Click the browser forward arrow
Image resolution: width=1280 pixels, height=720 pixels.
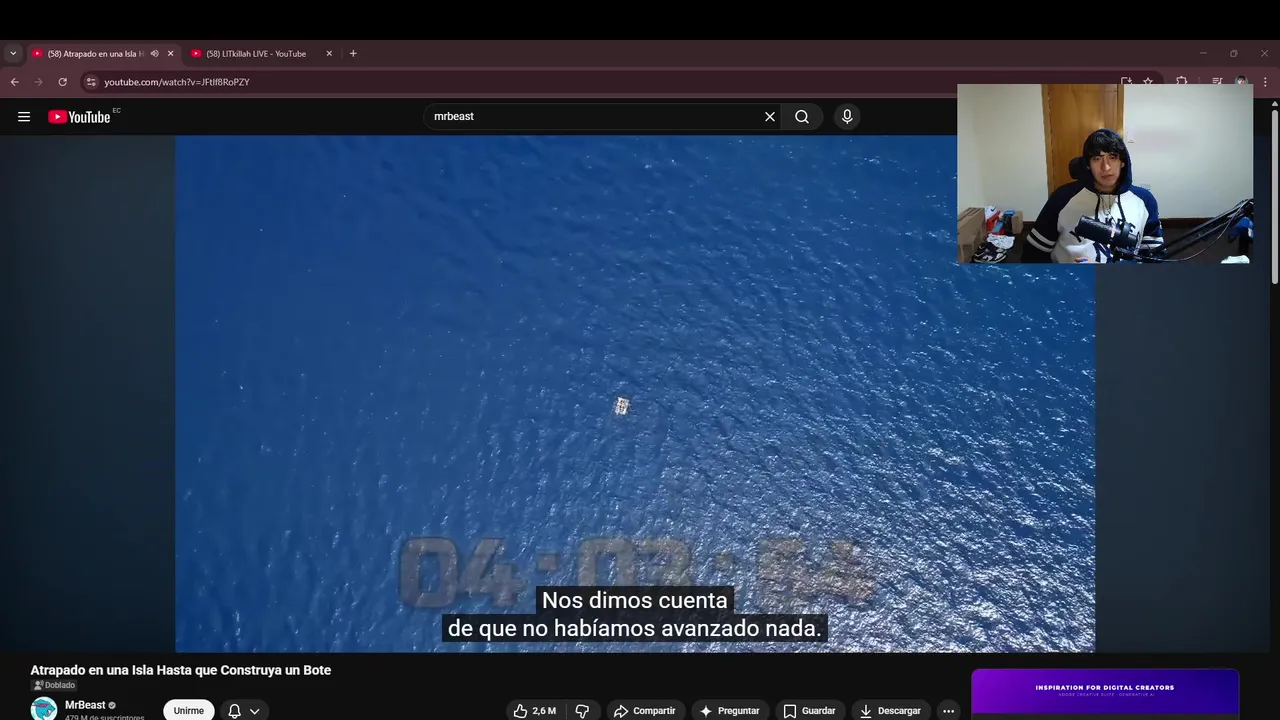coord(38,82)
